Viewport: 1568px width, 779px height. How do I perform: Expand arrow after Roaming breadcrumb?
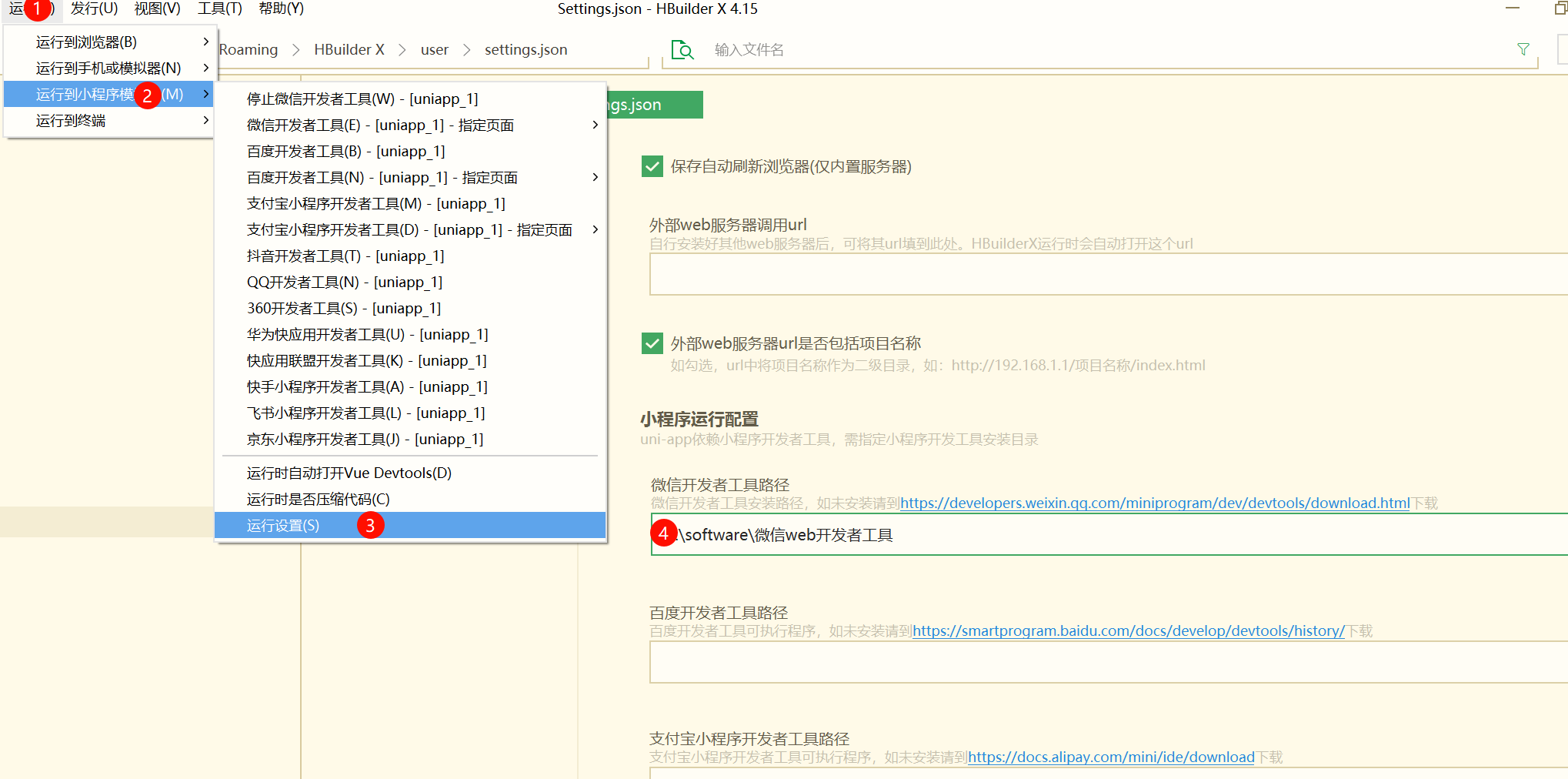pyautogui.click(x=295, y=49)
